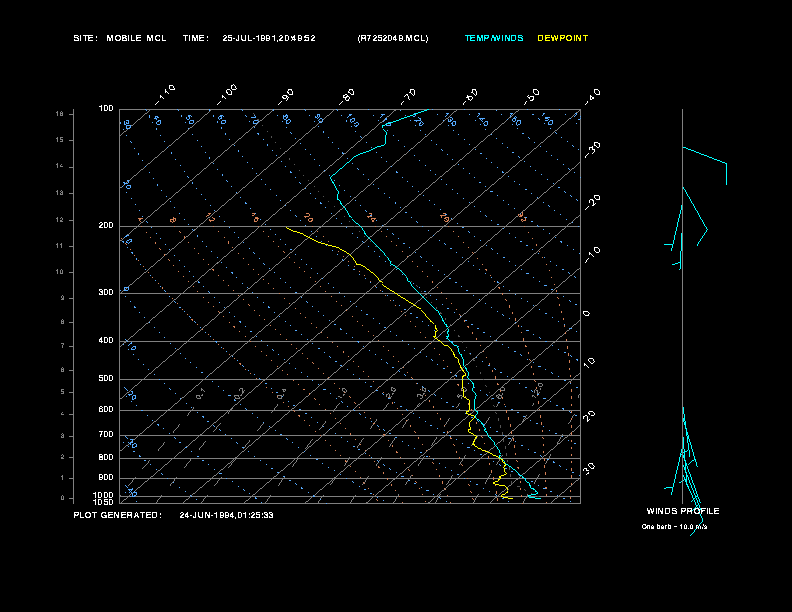Click the altitude scale label '1'

(63, 478)
